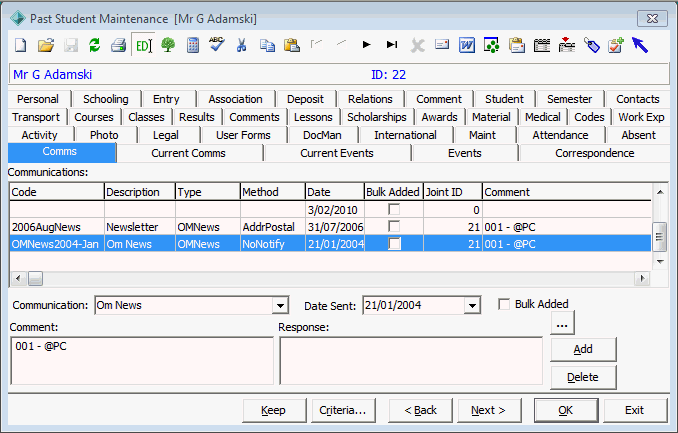Click inside the Comment text box
678x433 pixels.
click(x=142, y=361)
